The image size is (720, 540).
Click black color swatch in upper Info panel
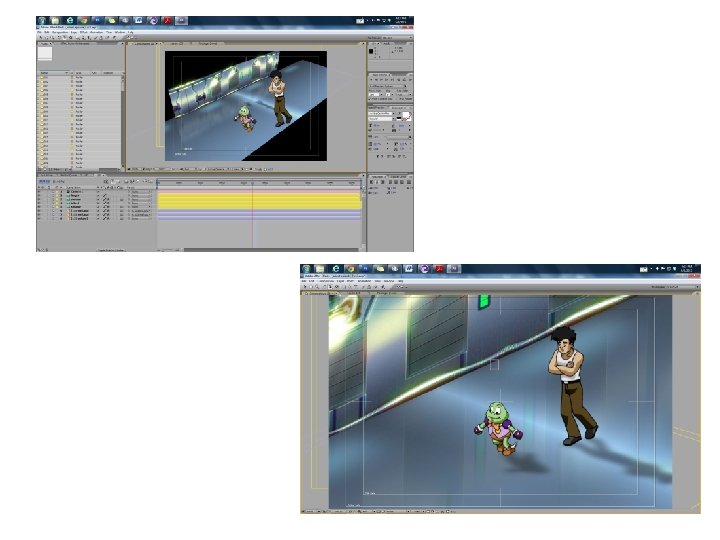coord(371,51)
